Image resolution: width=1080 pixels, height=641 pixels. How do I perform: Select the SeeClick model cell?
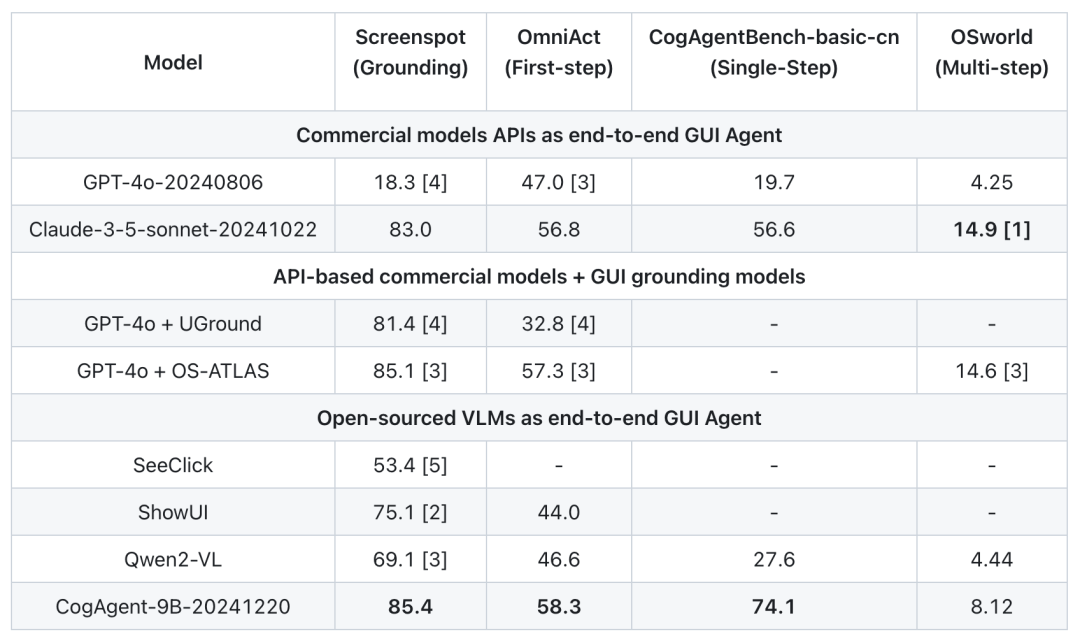[173, 465]
